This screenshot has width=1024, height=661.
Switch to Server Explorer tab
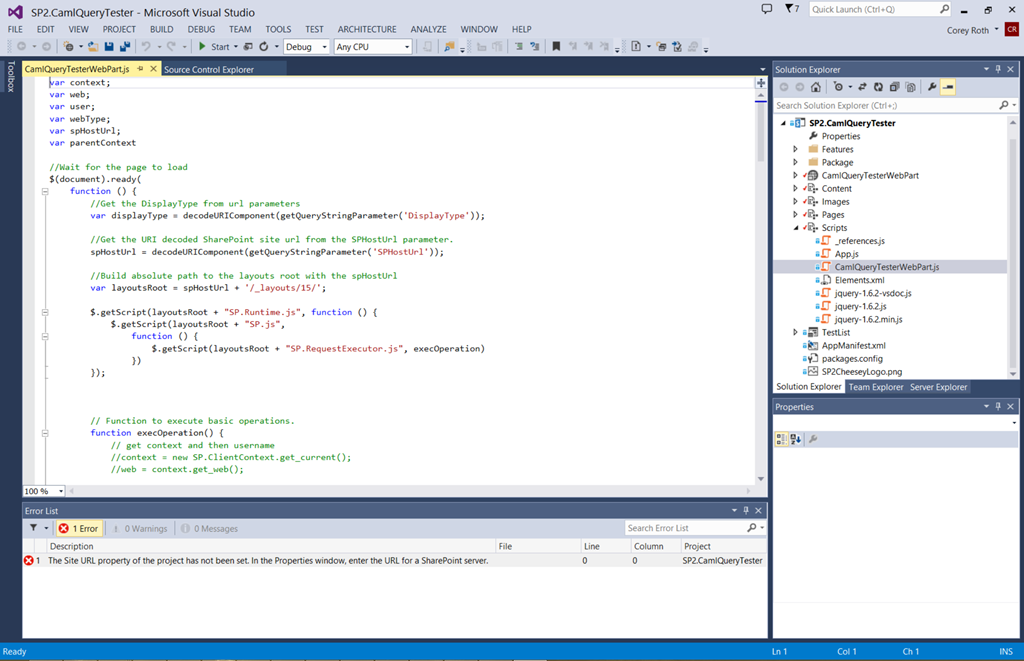tap(938, 387)
